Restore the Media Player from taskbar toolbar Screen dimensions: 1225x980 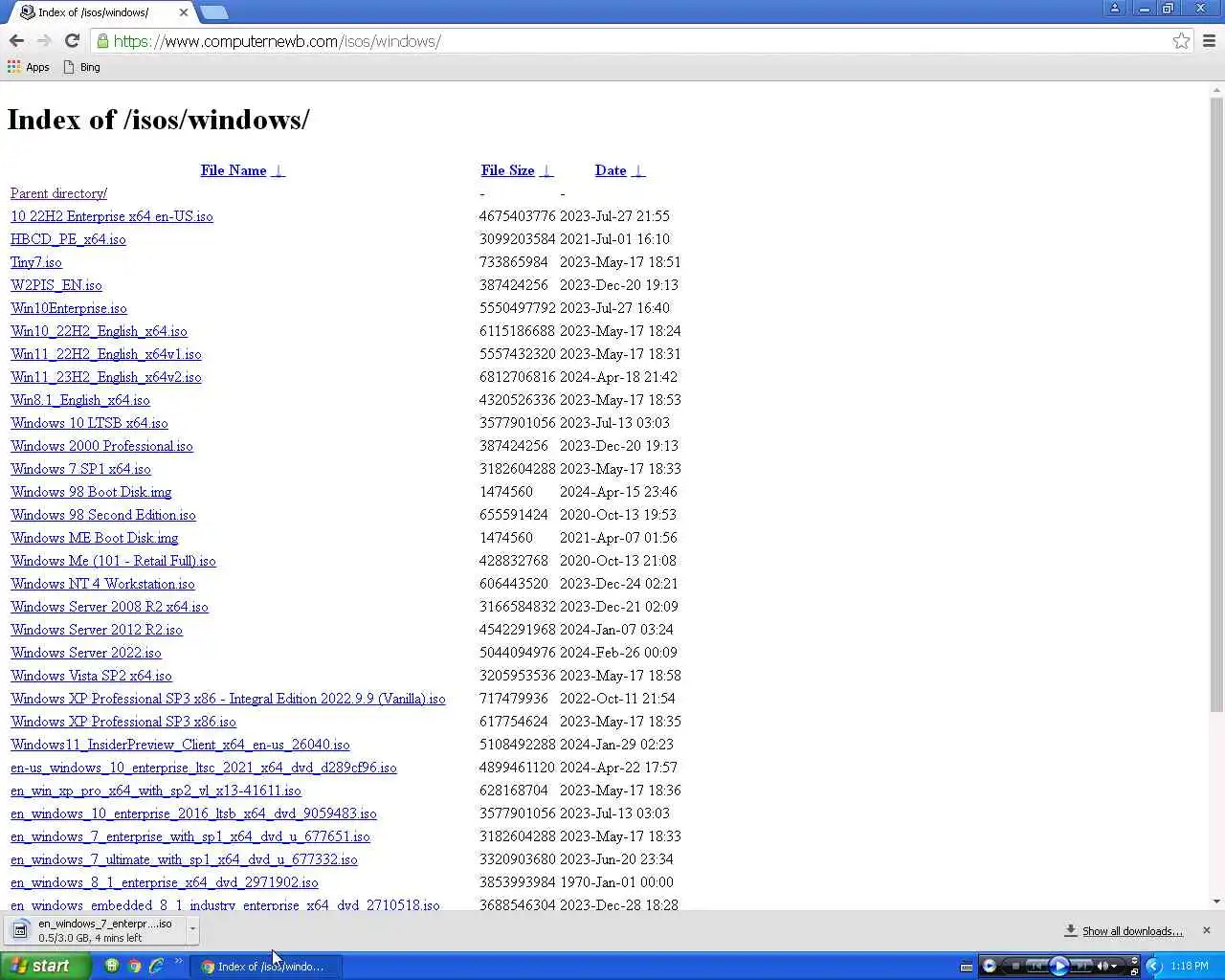pos(1134,972)
